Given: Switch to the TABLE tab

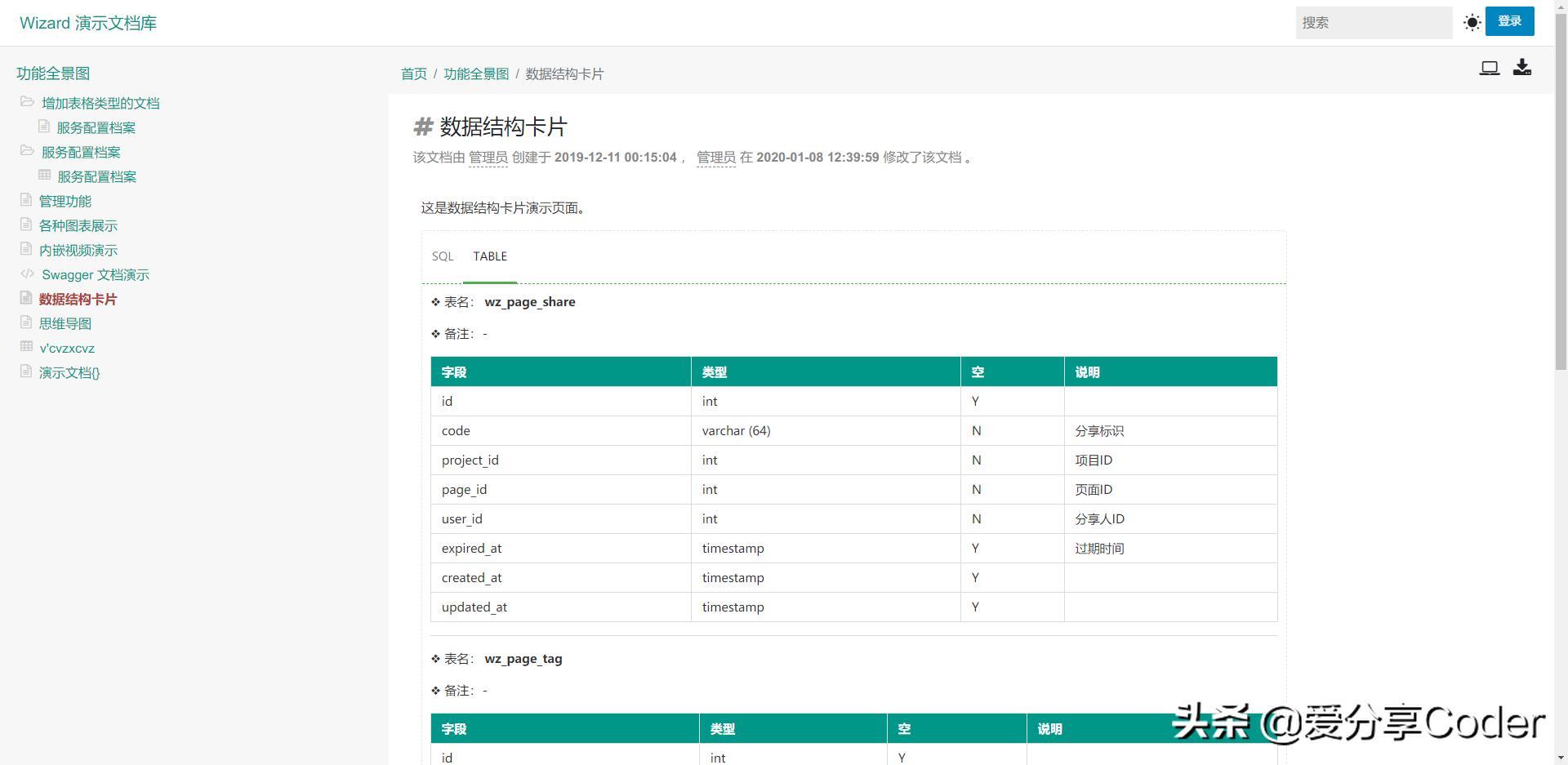Looking at the screenshot, I should point(490,256).
